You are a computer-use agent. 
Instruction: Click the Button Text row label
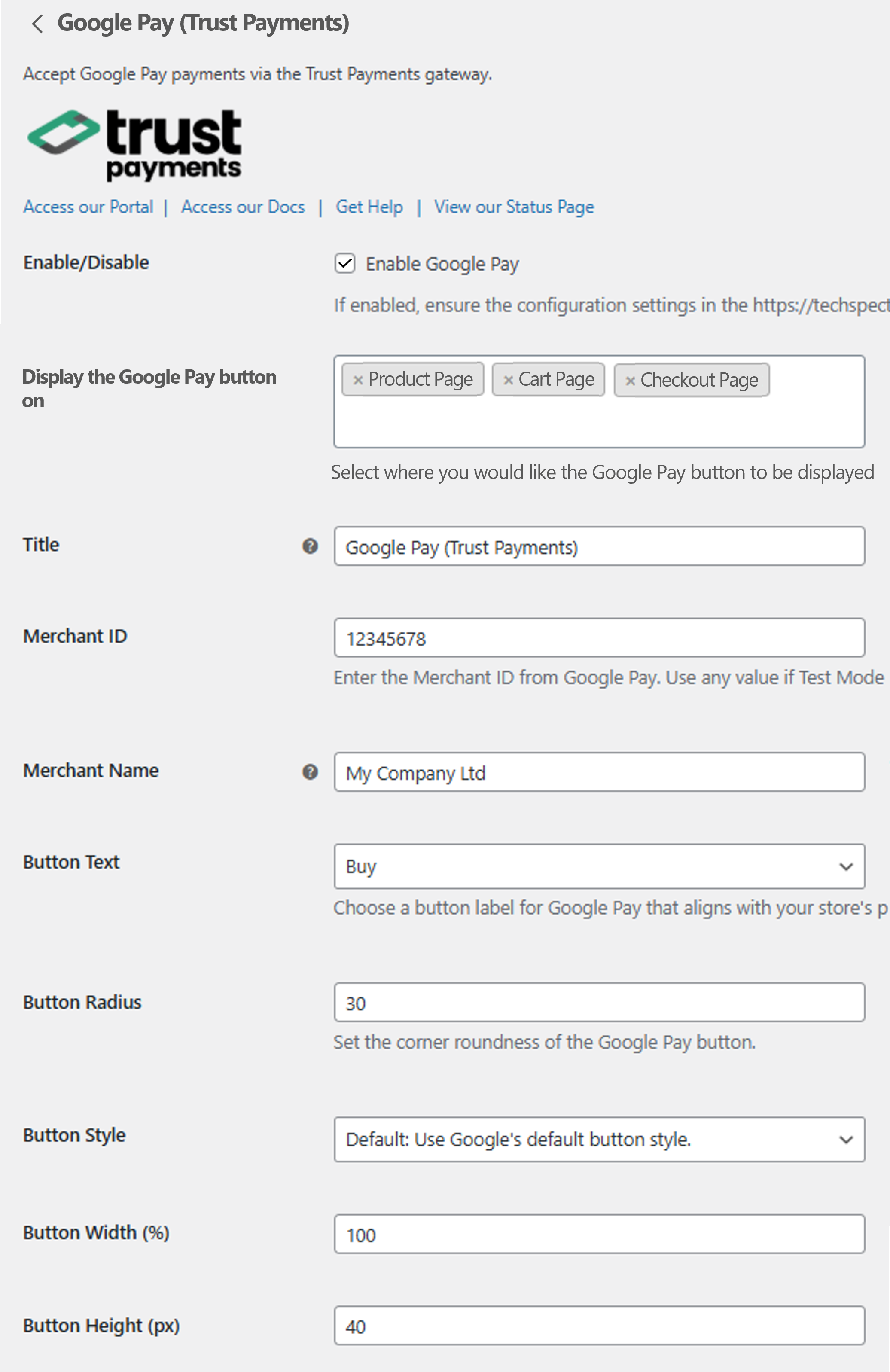71,862
